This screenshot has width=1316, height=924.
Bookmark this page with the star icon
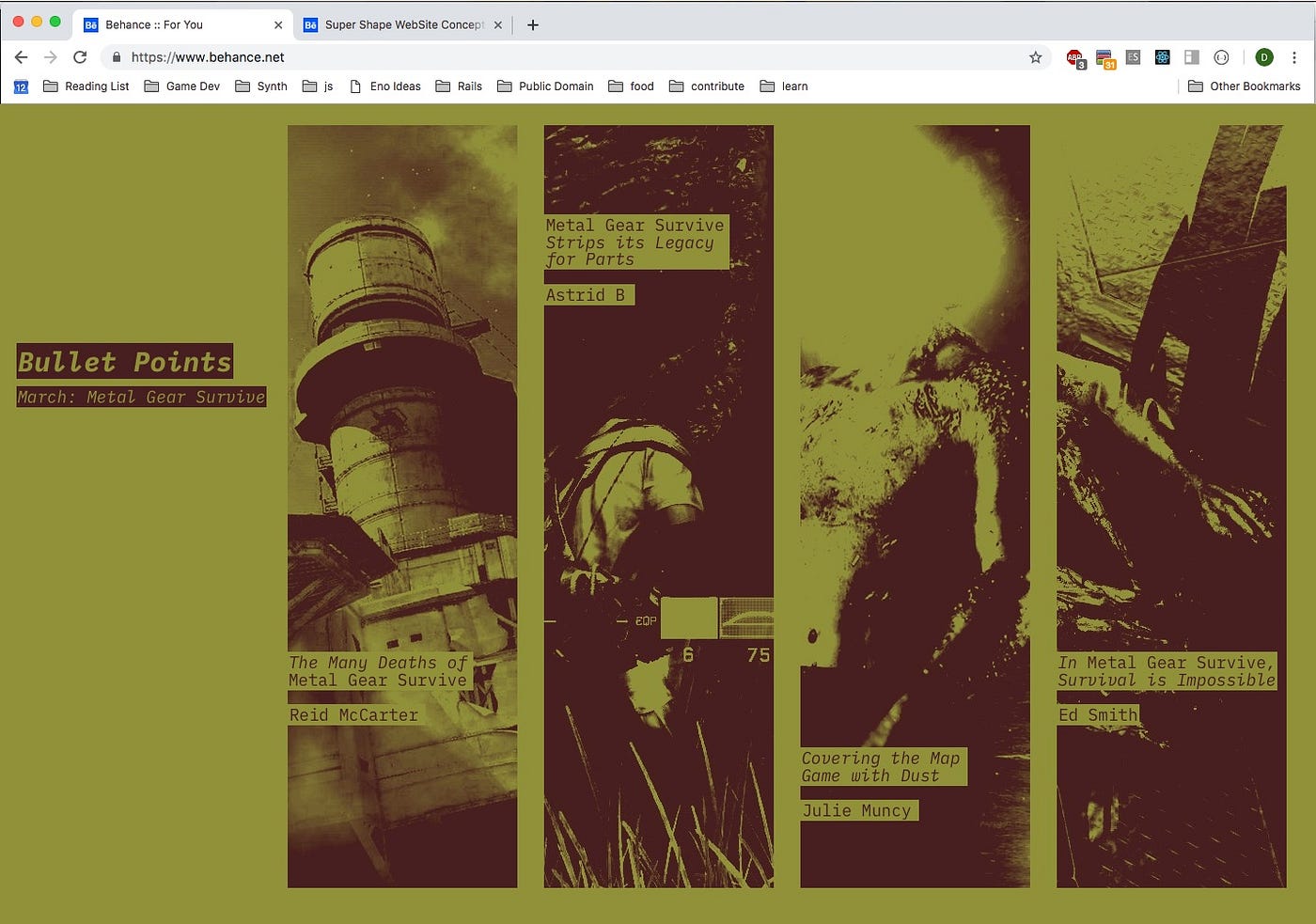coord(1036,57)
